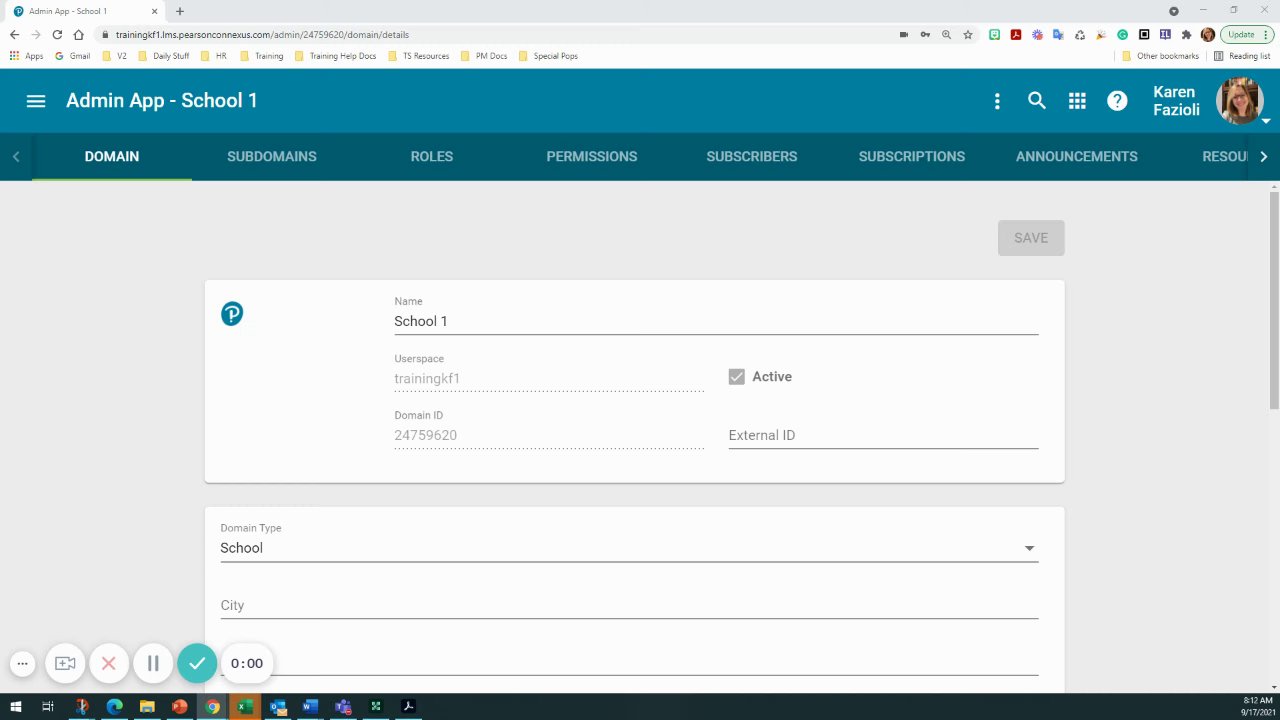Click the zoom magnifier in address bar
This screenshot has height=720, width=1280.
pos(946,34)
